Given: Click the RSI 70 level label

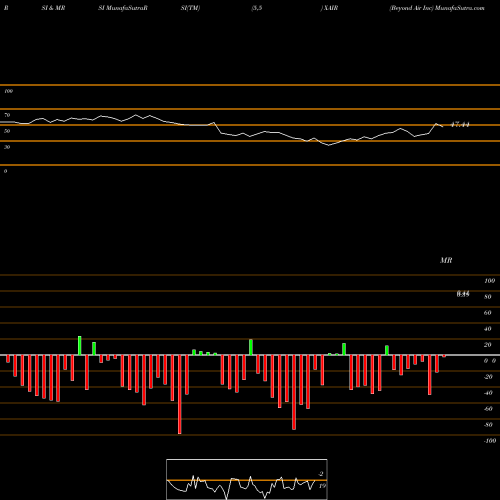Looking at the screenshot, I should pos(7,115).
